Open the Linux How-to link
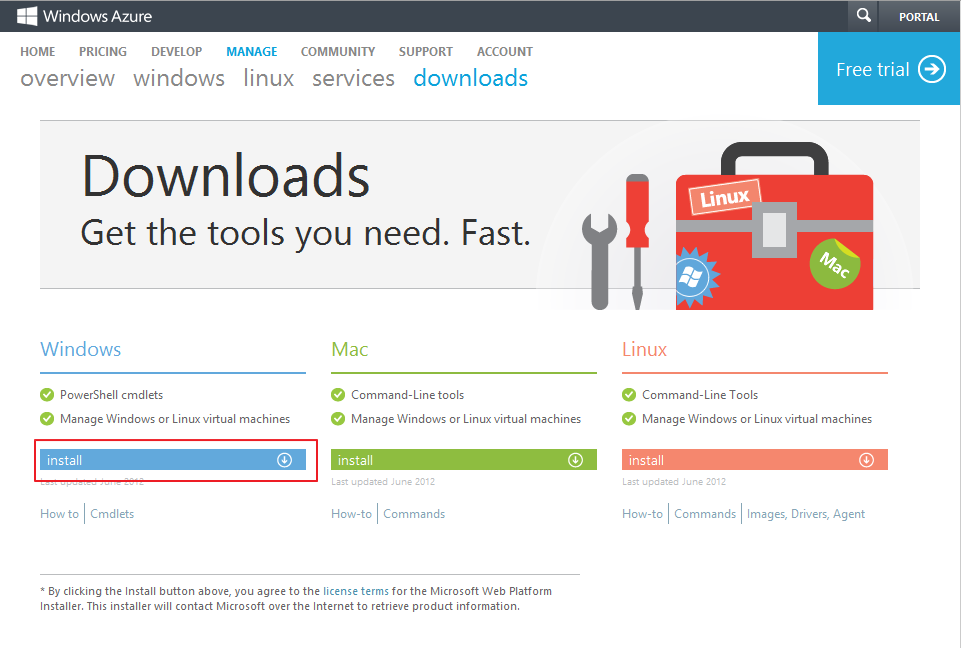The image size is (961, 648). coord(642,514)
